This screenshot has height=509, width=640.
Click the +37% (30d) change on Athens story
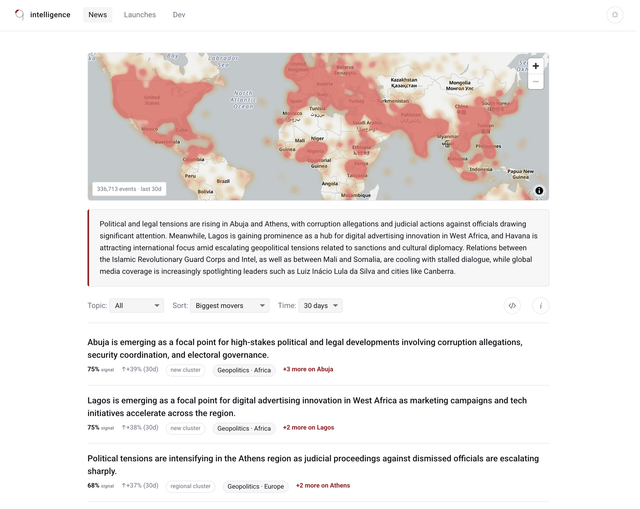[140, 486]
